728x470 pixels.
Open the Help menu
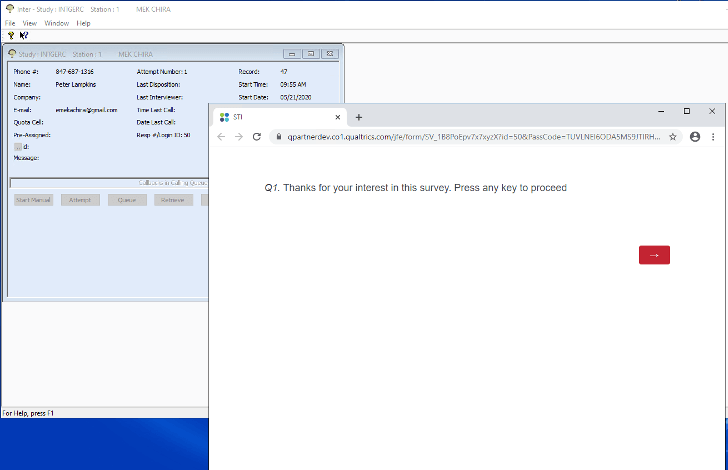[84, 23]
